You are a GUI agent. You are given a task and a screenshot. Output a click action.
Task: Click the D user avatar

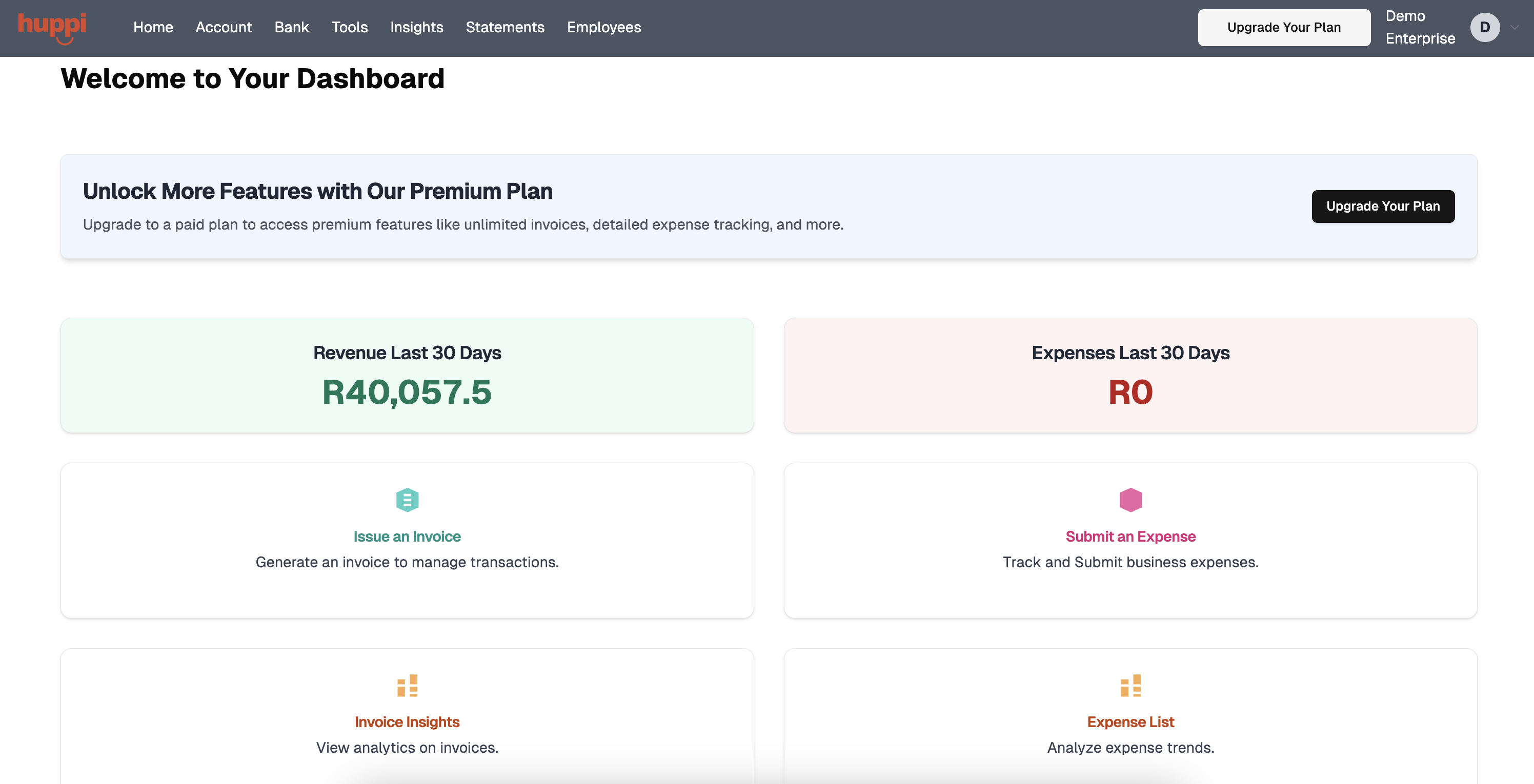1485,27
